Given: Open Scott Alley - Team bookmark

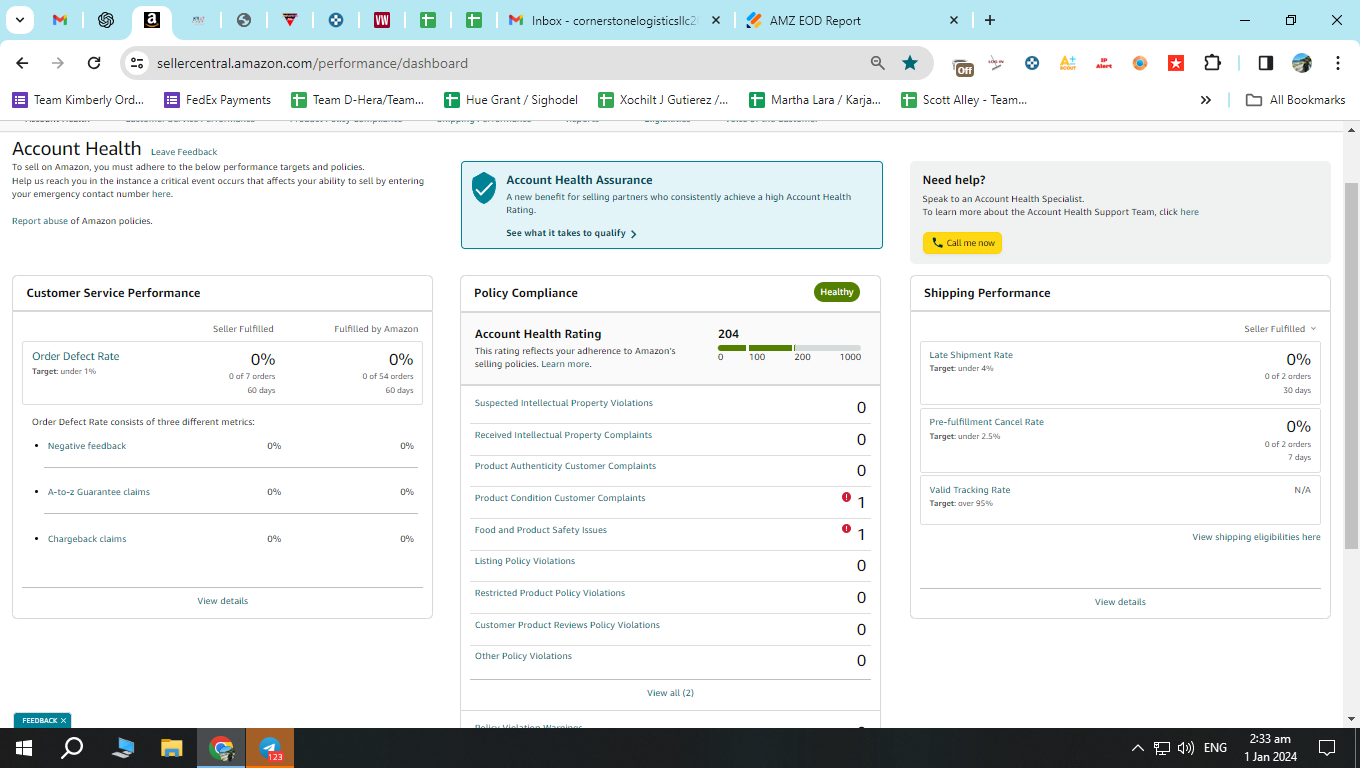Looking at the screenshot, I should 964,100.
